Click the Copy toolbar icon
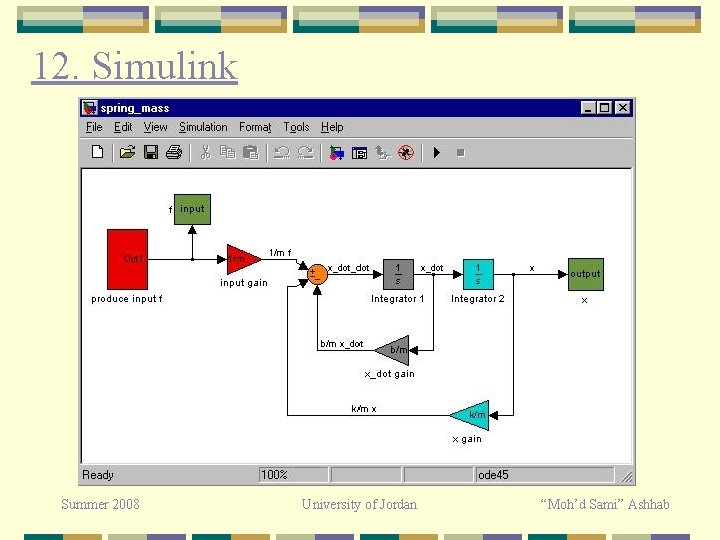720x540 pixels. tap(227, 152)
